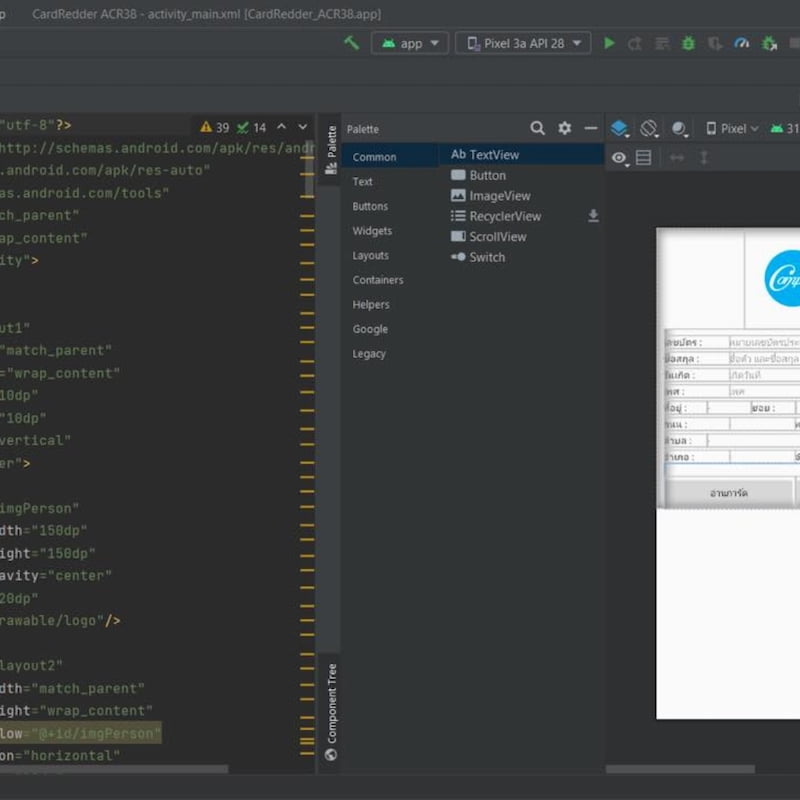
Task: Click the eye icon for view options
Action: [x=620, y=157]
